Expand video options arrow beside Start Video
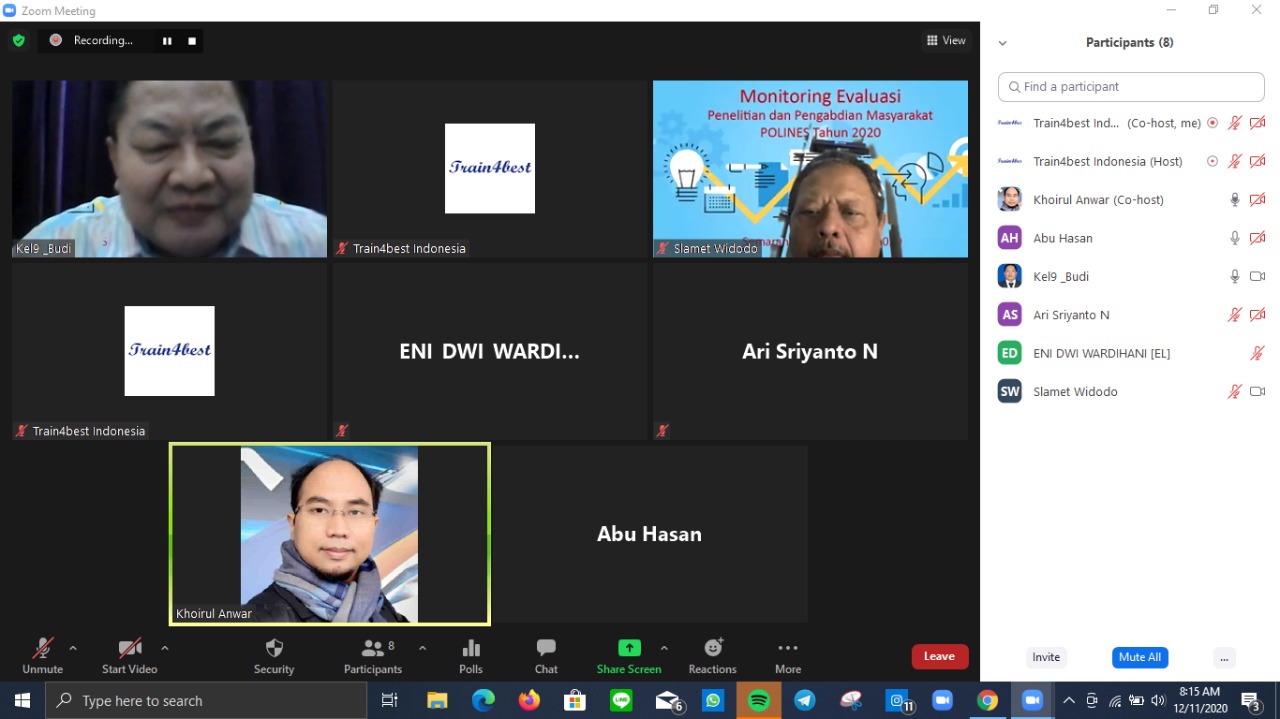Image resolution: width=1280 pixels, height=719 pixels. coord(165,648)
